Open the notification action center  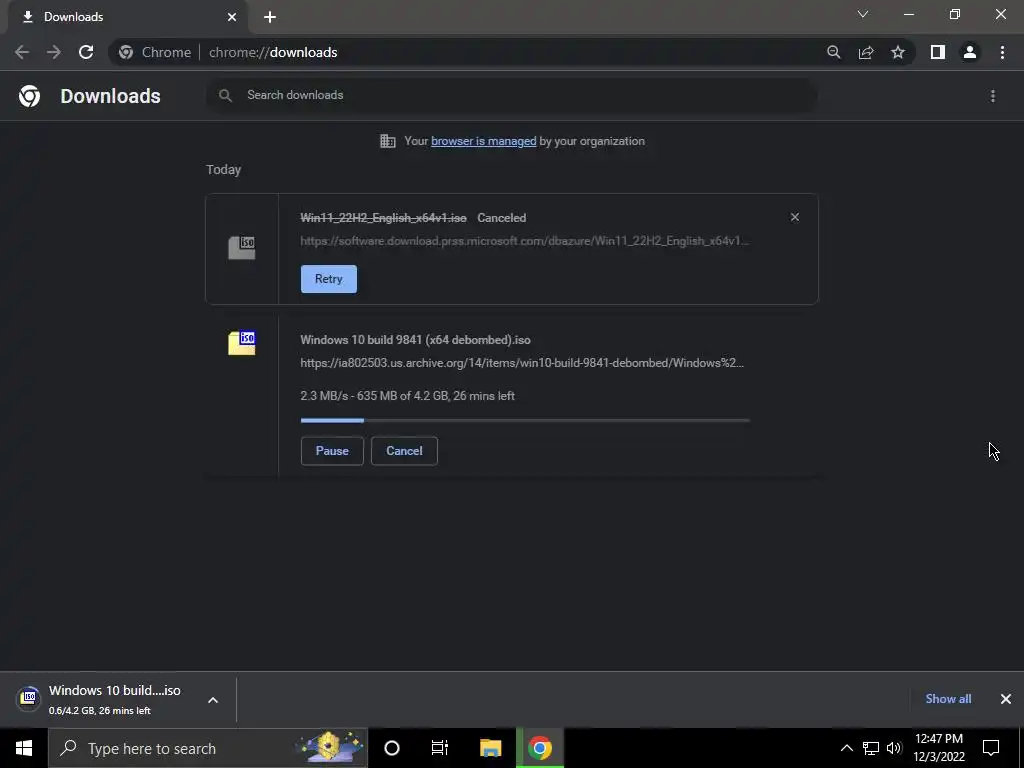[x=991, y=748]
